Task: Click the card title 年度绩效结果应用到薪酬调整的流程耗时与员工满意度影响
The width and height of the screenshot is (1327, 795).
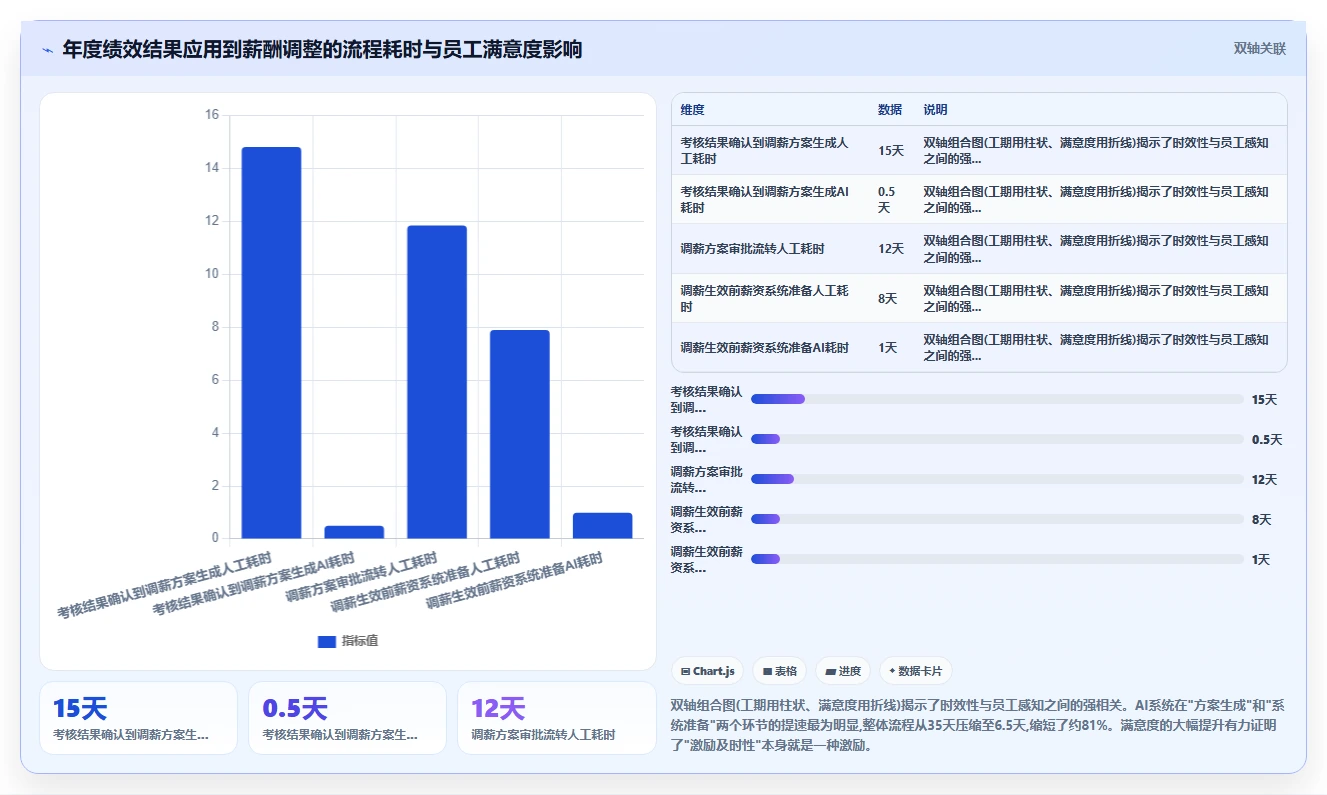Action: (322, 49)
